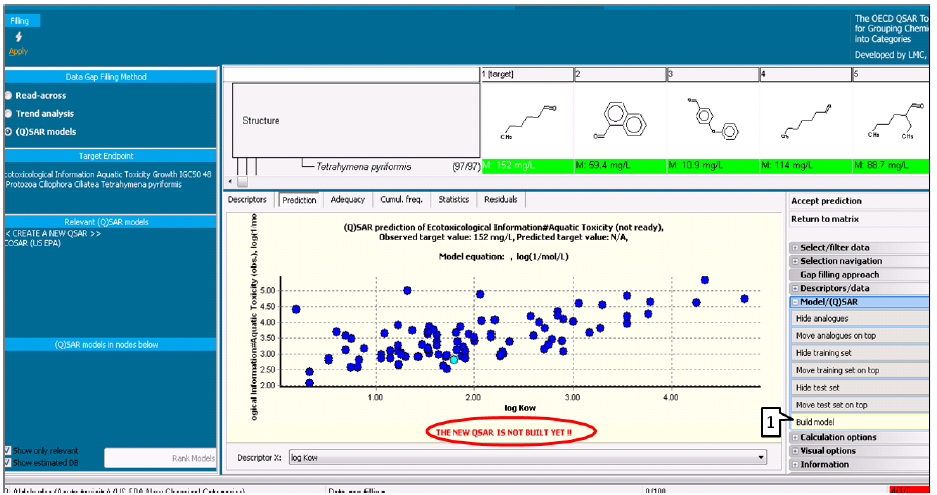The width and height of the screenshot is (937, 495).
Task: Select the chemical structure in column 4
Action: pos(805,121)
